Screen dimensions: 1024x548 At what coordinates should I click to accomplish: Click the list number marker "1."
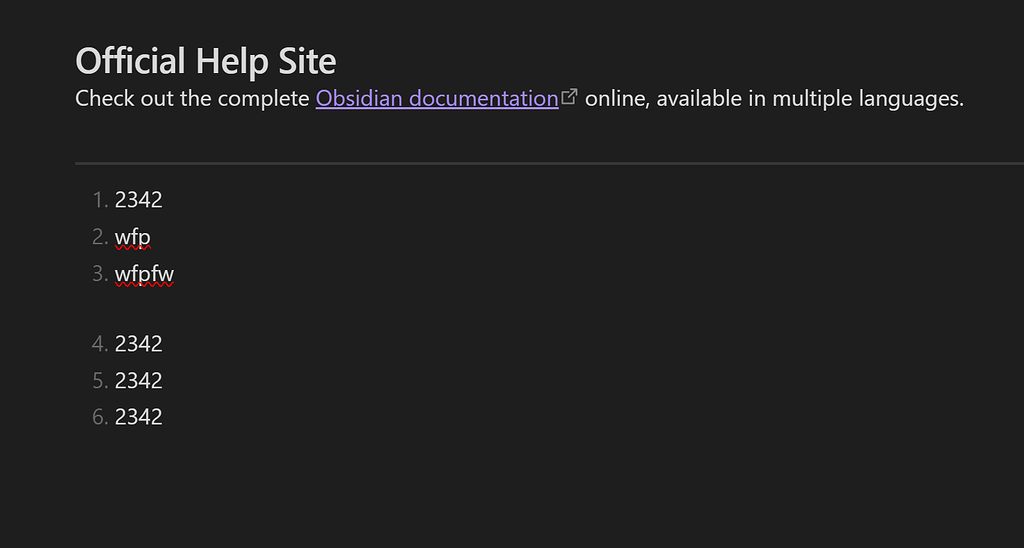click(x=99, y=200)
